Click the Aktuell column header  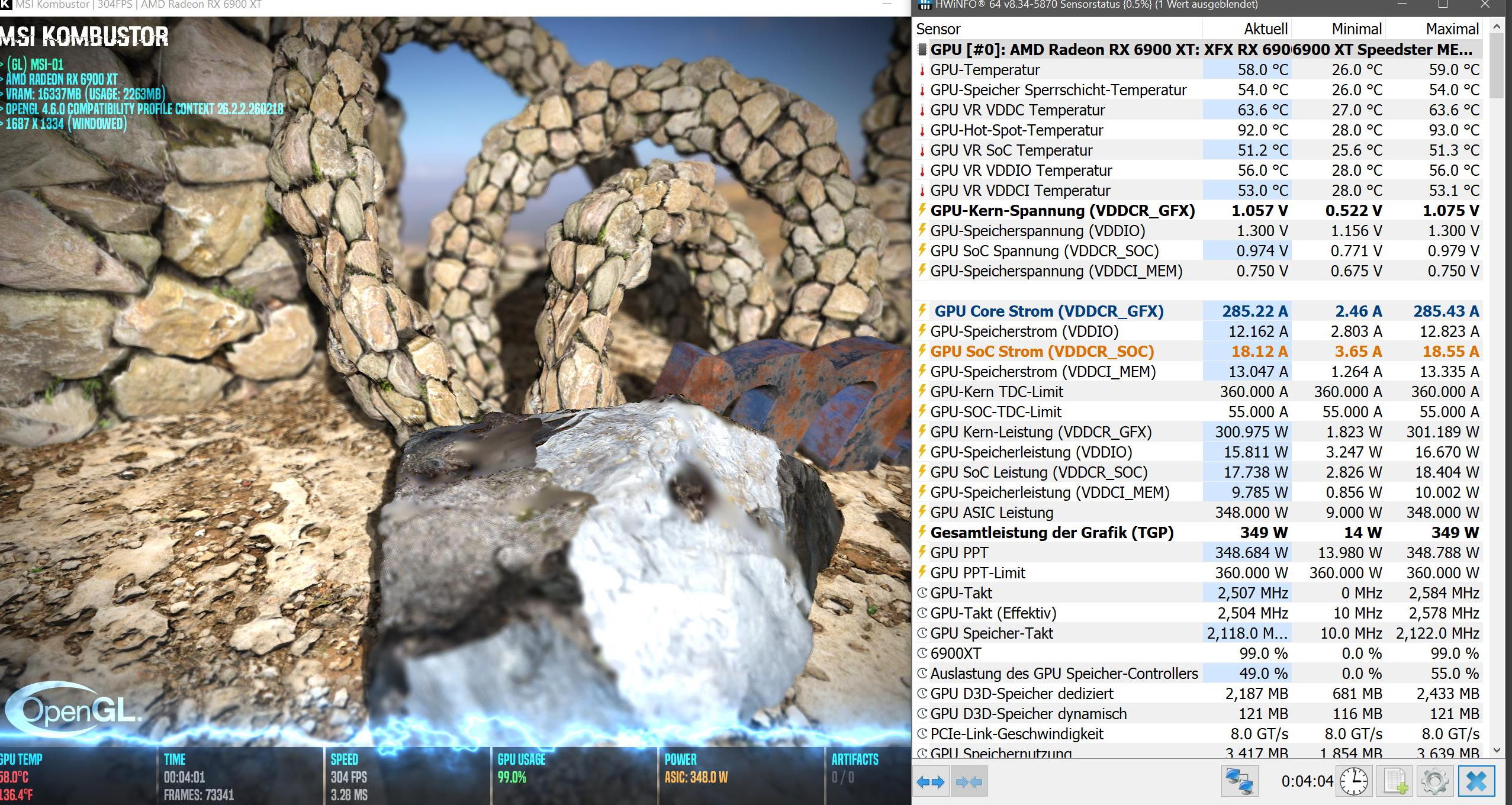[1265, 28]
